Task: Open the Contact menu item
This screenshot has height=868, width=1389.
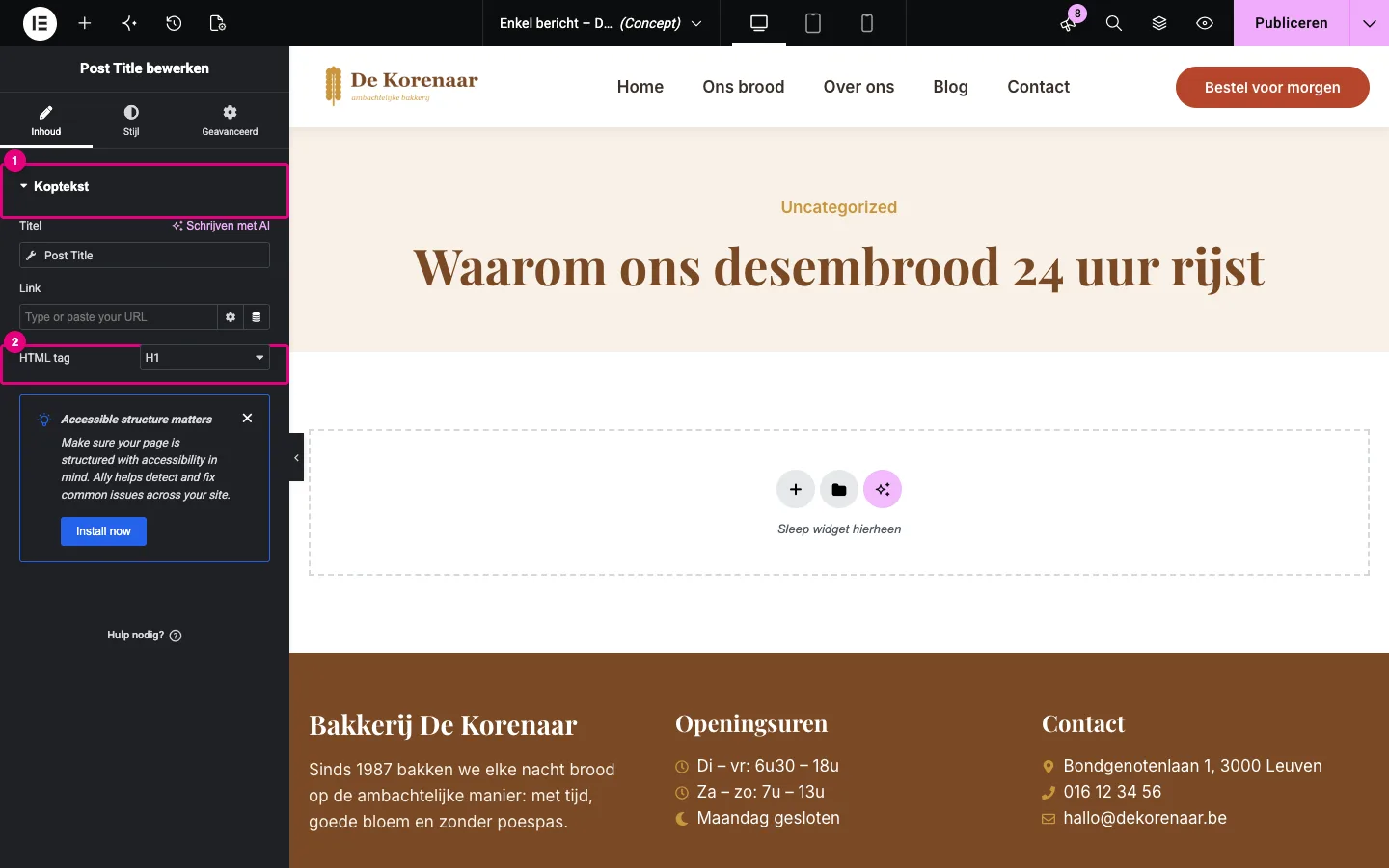Action: 1039,87
